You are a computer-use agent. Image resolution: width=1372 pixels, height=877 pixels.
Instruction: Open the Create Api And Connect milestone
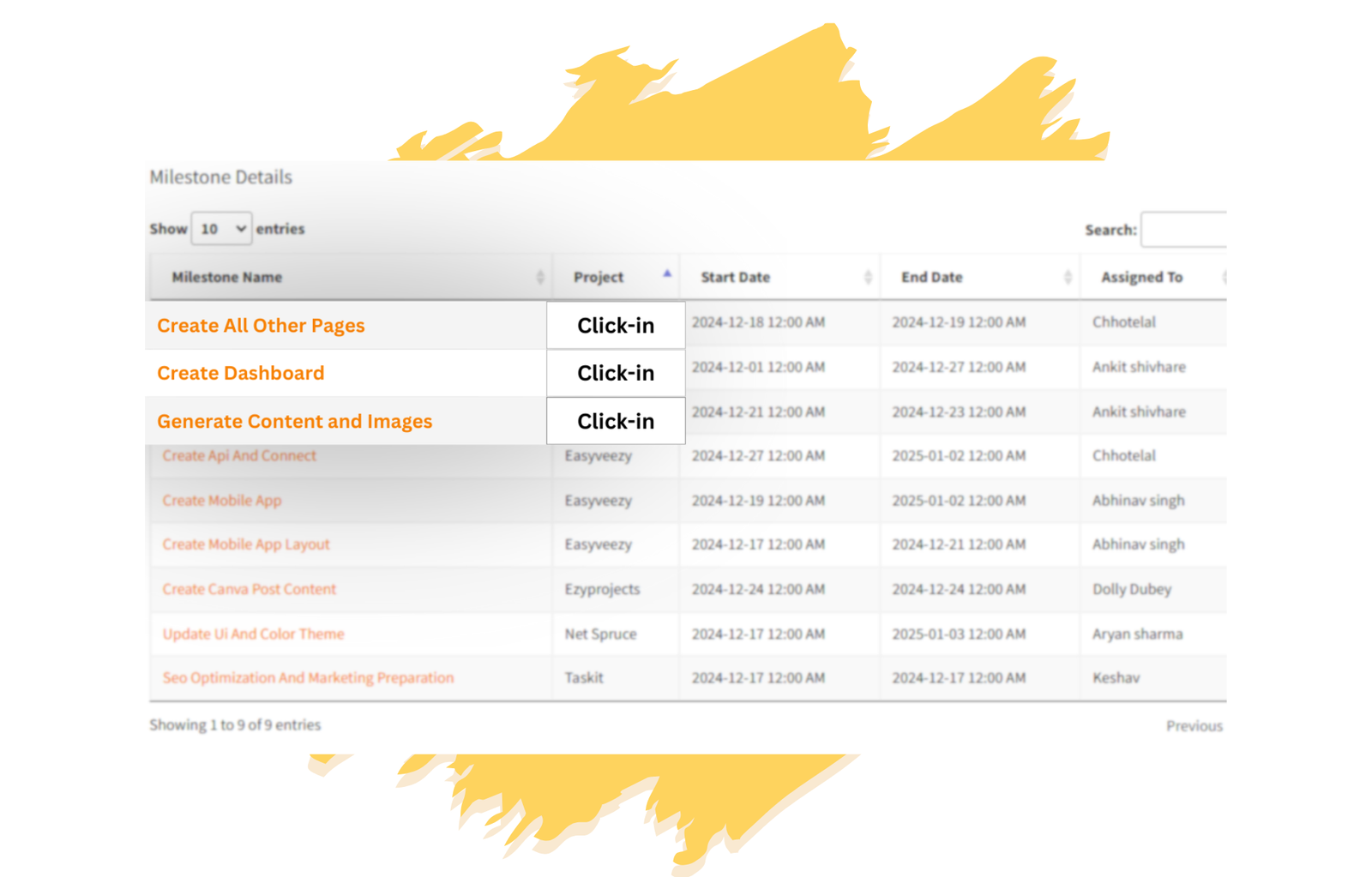[239, 455]
